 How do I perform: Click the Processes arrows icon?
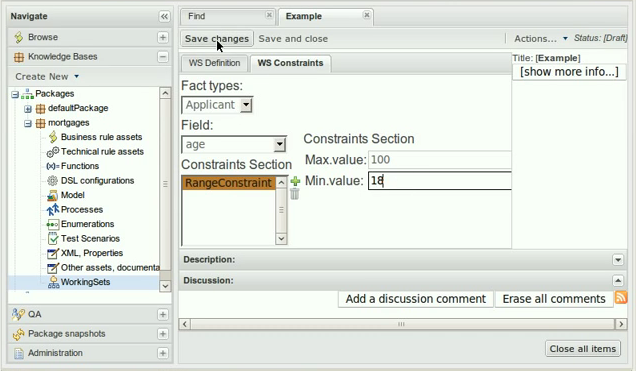(53, 210)
